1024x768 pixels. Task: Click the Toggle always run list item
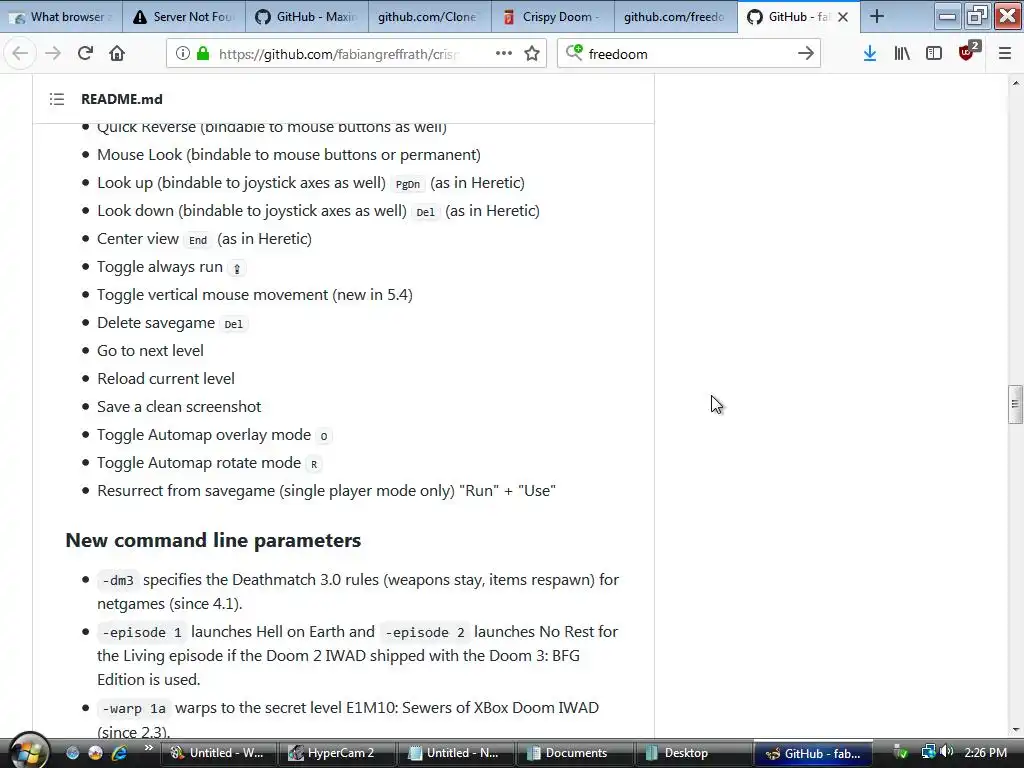coord(171,267)
